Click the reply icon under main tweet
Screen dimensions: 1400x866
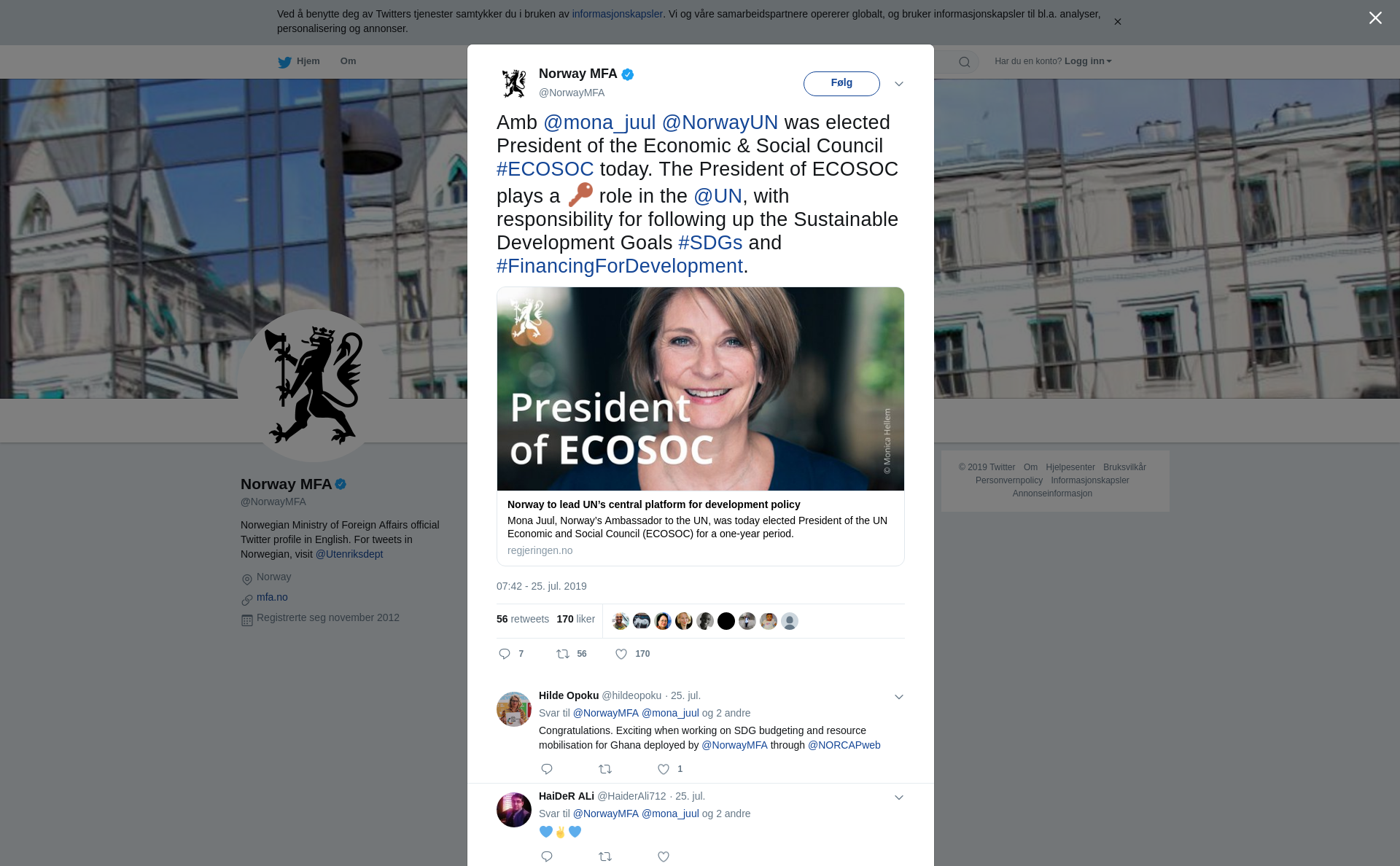click(504, 654)
